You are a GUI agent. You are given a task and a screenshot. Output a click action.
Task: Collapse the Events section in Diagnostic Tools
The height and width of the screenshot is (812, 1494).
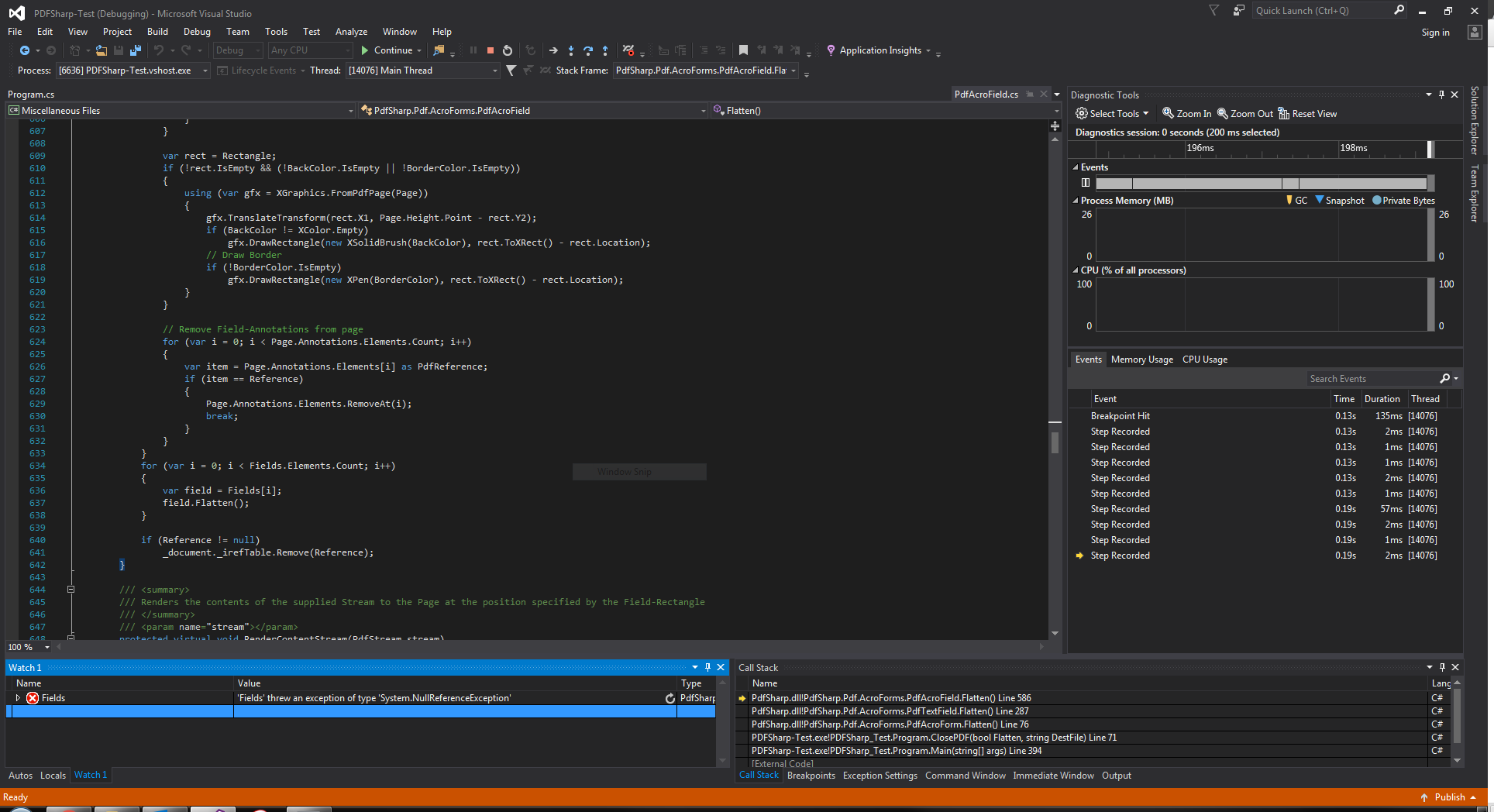(x=1076, y=167)
